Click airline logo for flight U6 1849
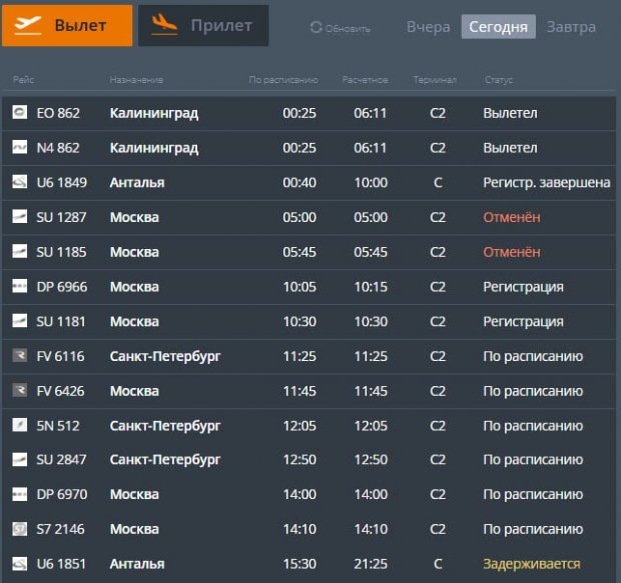This screenshot has height=583, width=621. [20, 182]
